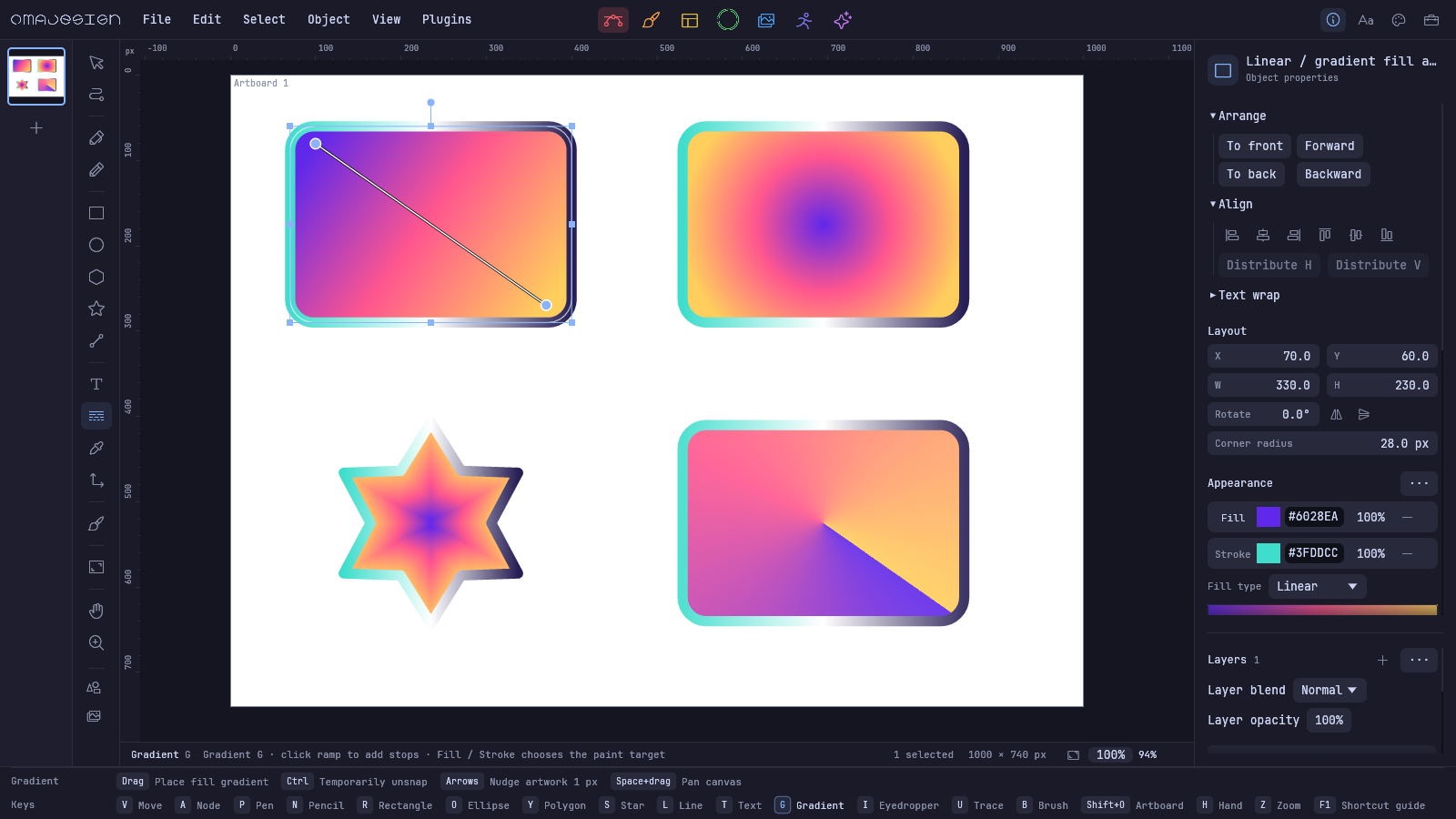
Task: Click the To front button
Action: [1254, 146]
